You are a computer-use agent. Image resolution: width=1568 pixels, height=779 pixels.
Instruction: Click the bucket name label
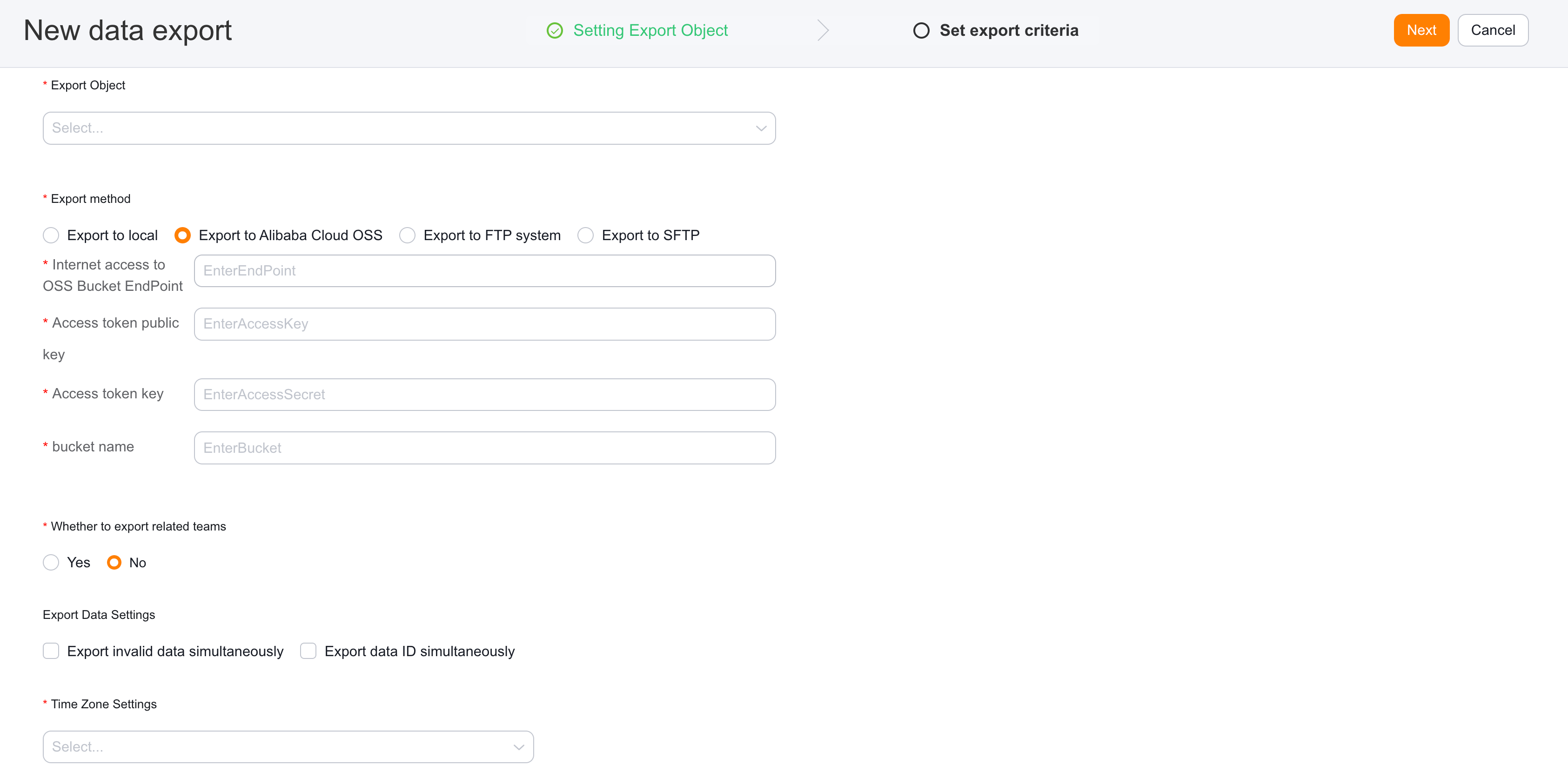coord(93,447)
